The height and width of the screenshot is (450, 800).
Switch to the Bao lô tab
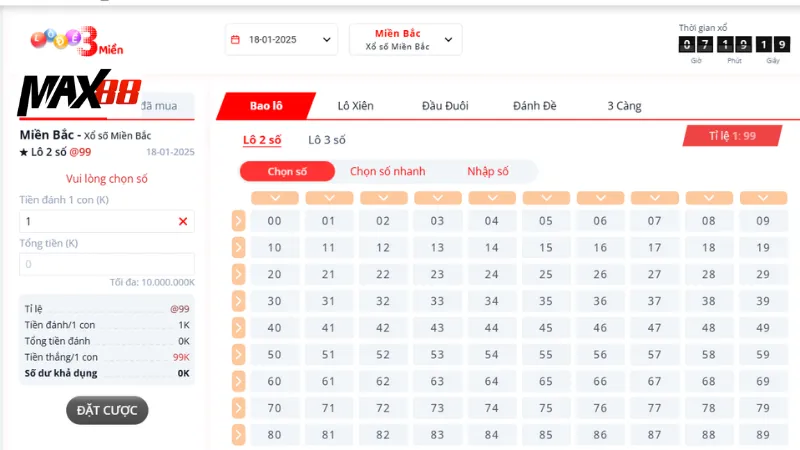tap(266, 106)
